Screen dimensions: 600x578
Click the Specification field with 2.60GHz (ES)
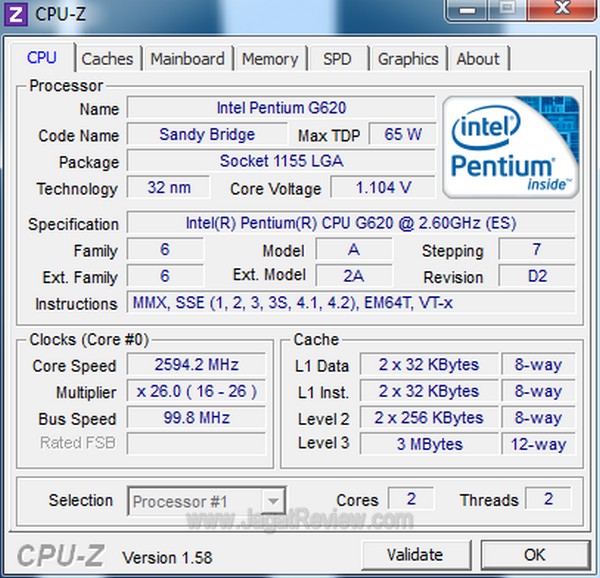point(351,223)
